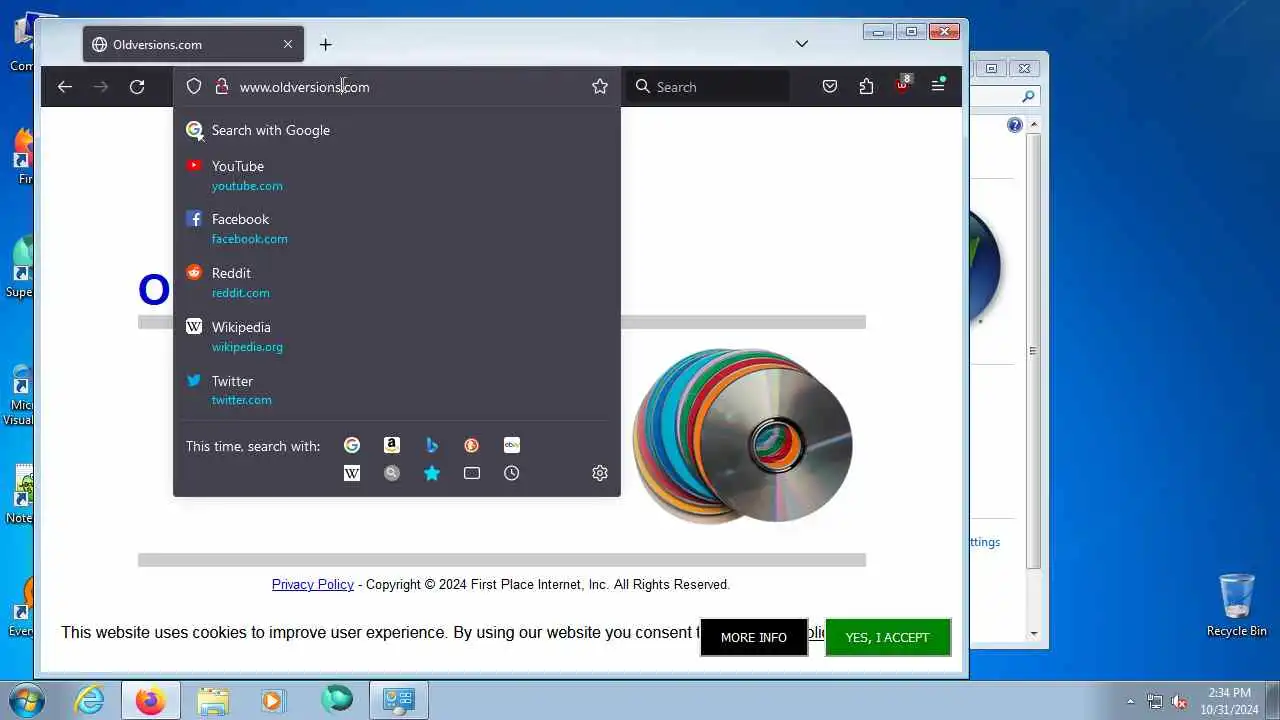Choose the Search with Google suggestion
This screenshot has width=1280, height=720.
pyautogui.click(x=396, y=130)
